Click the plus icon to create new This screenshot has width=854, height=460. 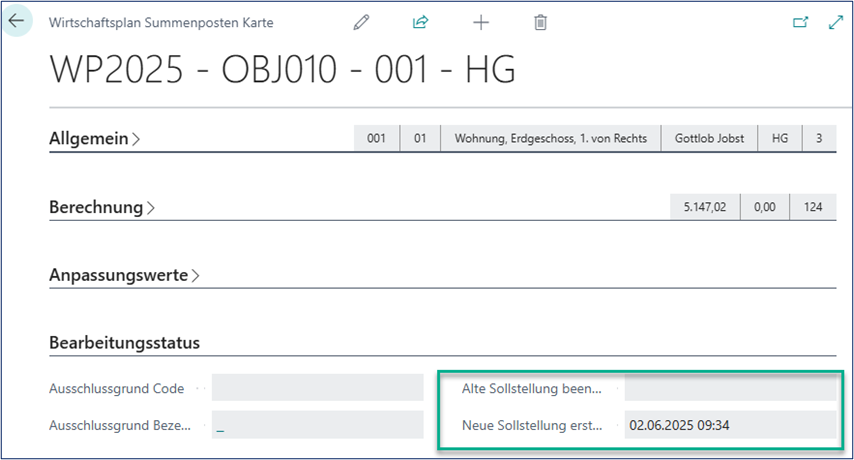(480, 22)
